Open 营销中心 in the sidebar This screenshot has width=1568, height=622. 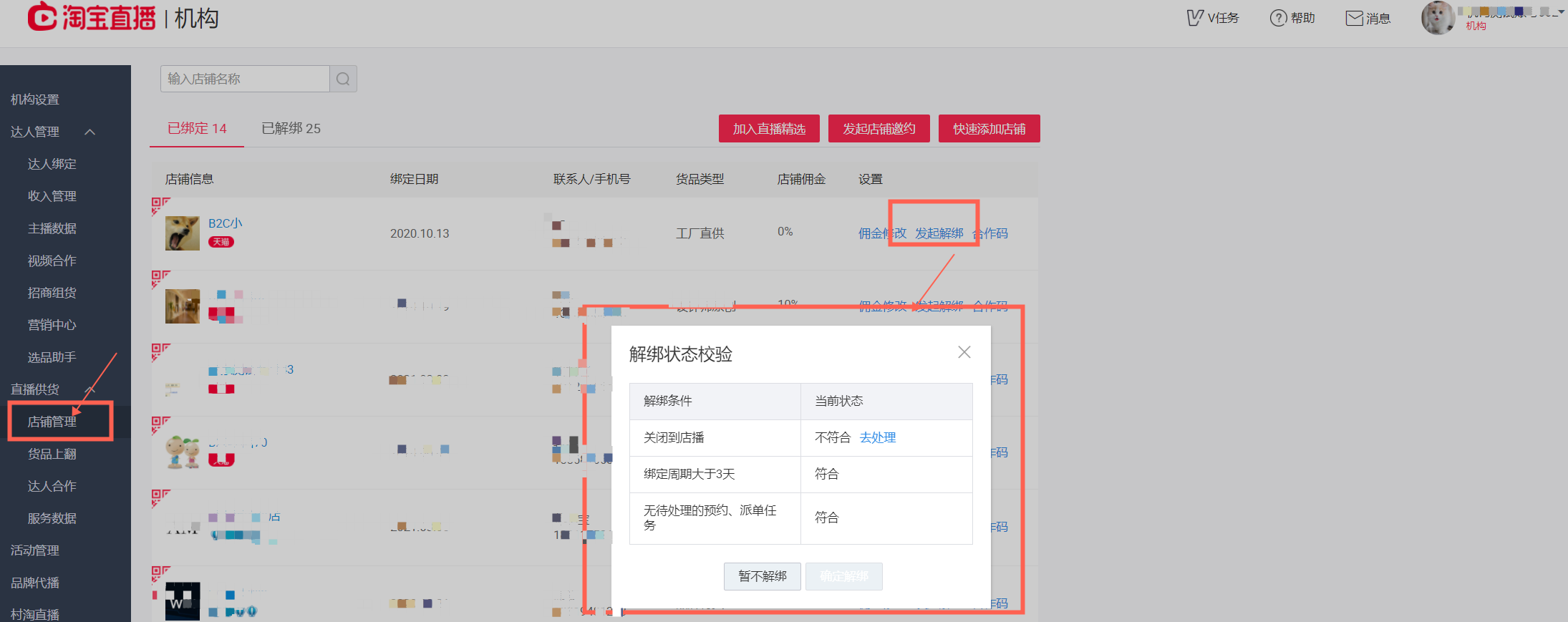click(52, 325)
